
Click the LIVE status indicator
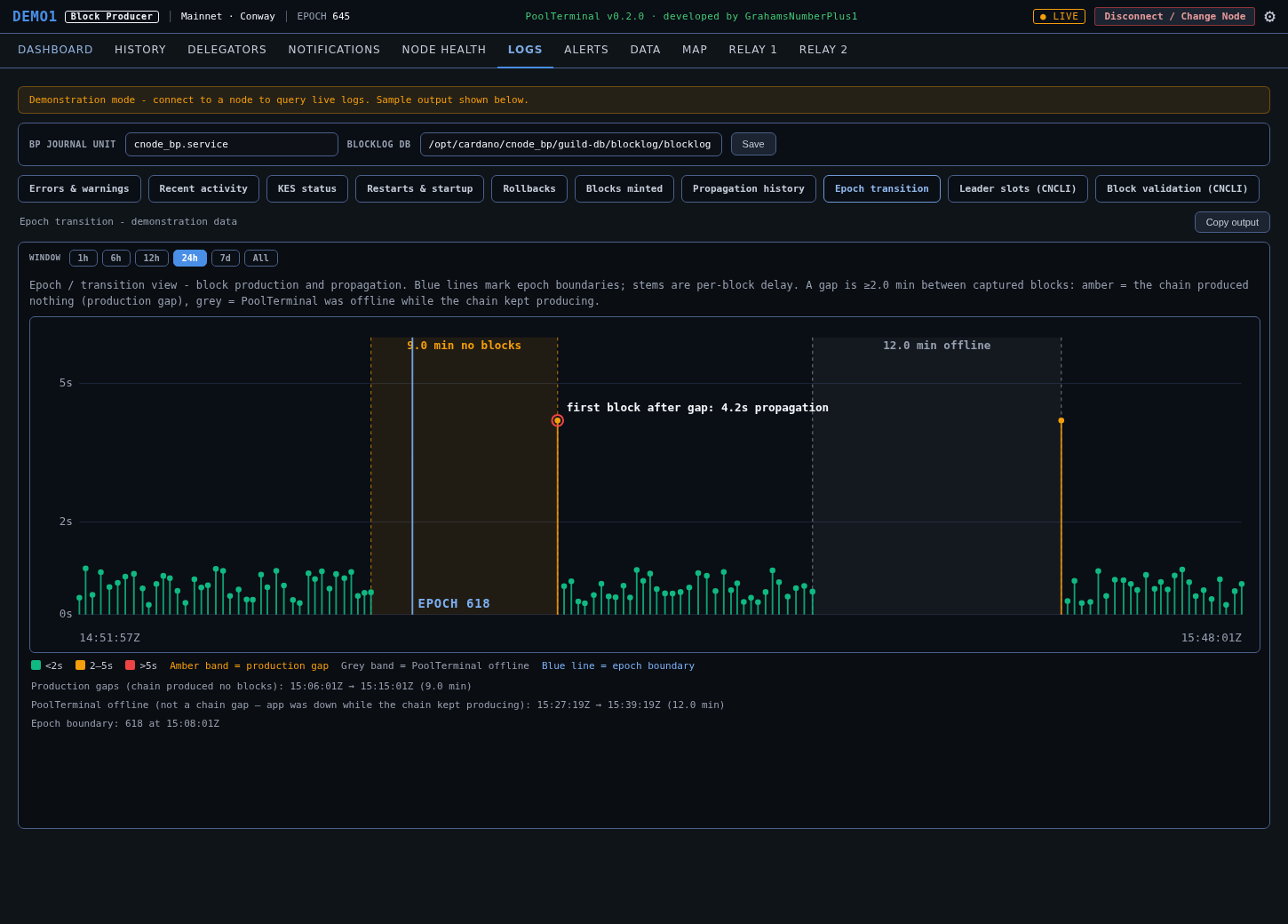[x=1059, y=17]
